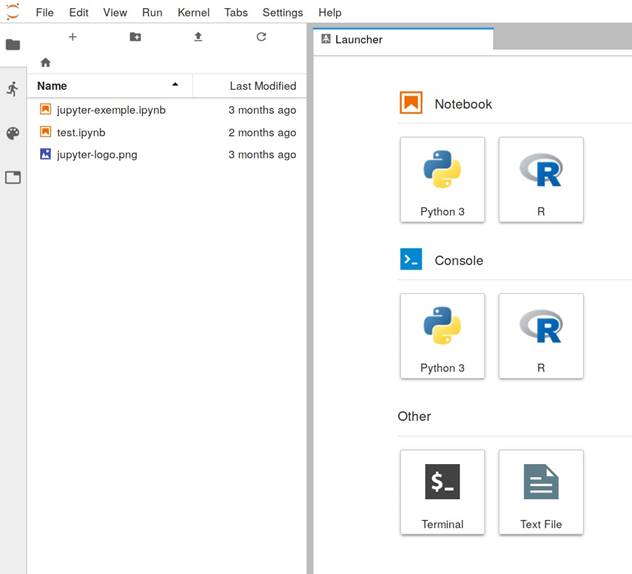Screen dimensions: 632x574
Task: Open the Tabs panel sidebar icon
Action: tap(13, 177)
